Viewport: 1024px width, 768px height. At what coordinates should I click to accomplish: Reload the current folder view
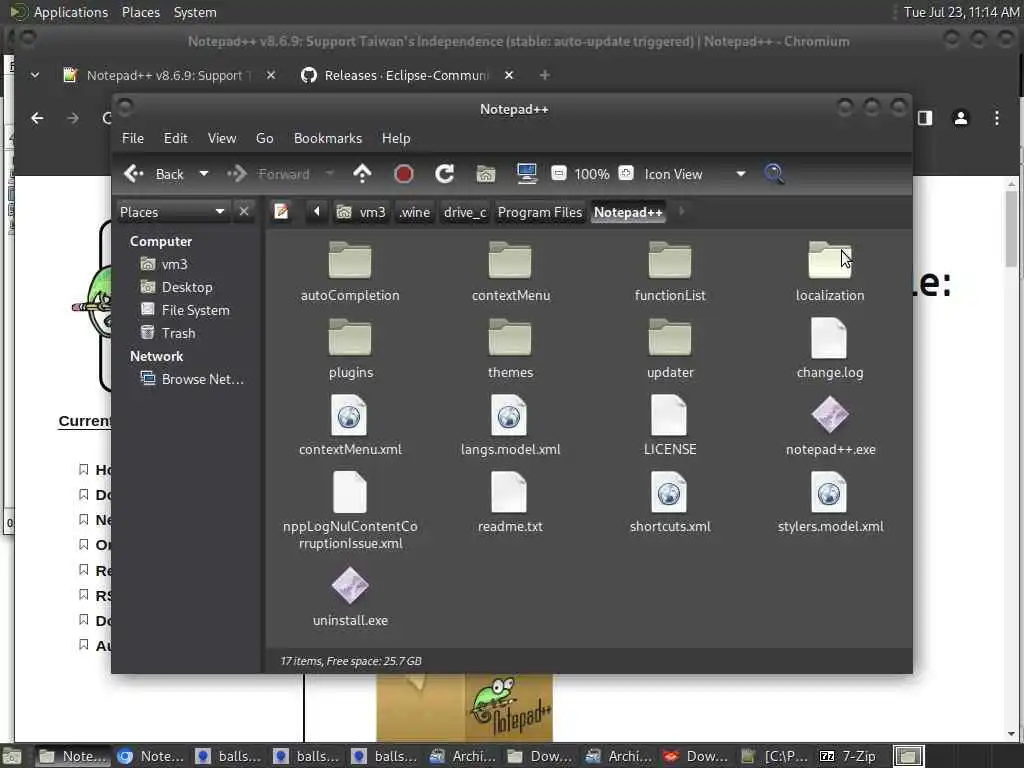click(x=445, y=174)
